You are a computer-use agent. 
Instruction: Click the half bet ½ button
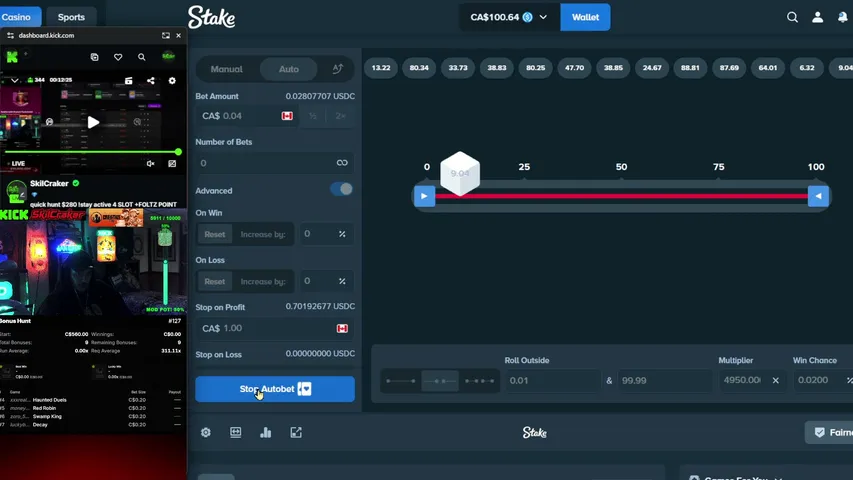click(312, 116)
